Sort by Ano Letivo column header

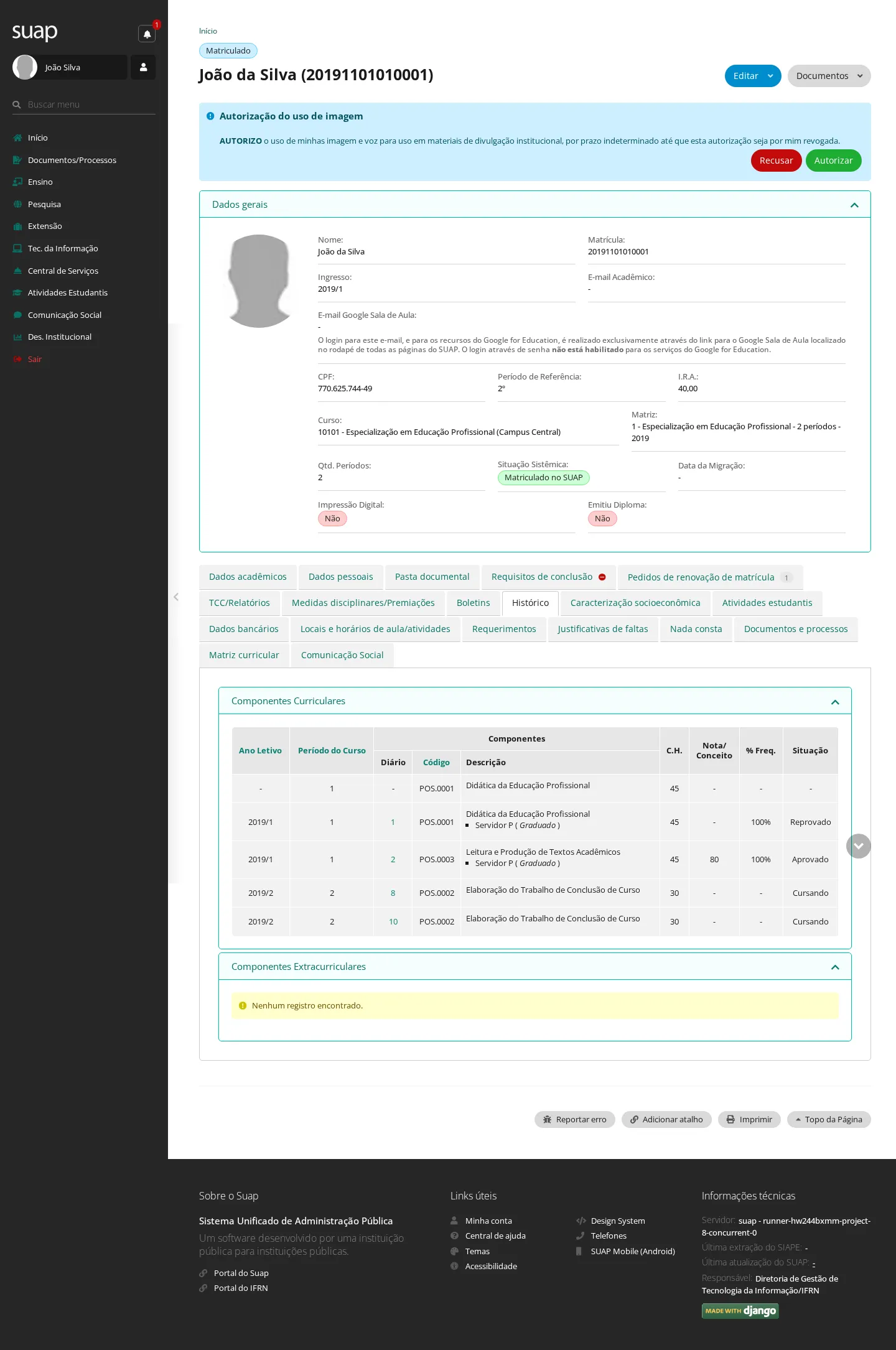(260, 750)
